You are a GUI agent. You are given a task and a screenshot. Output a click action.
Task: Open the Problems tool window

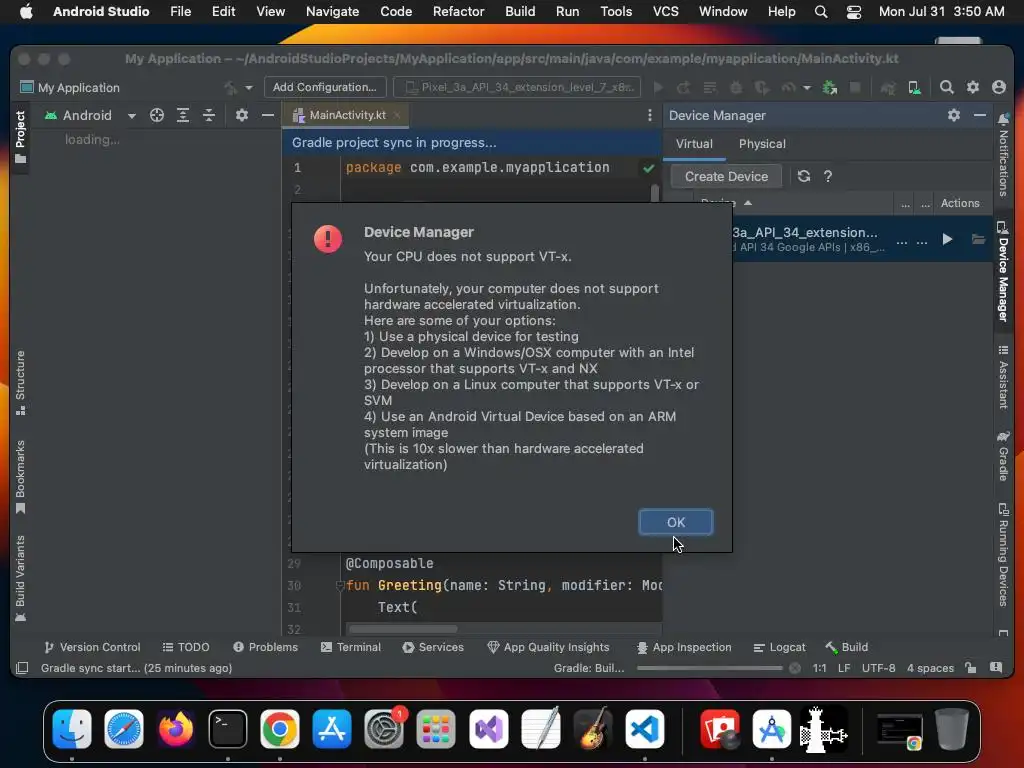265,647
